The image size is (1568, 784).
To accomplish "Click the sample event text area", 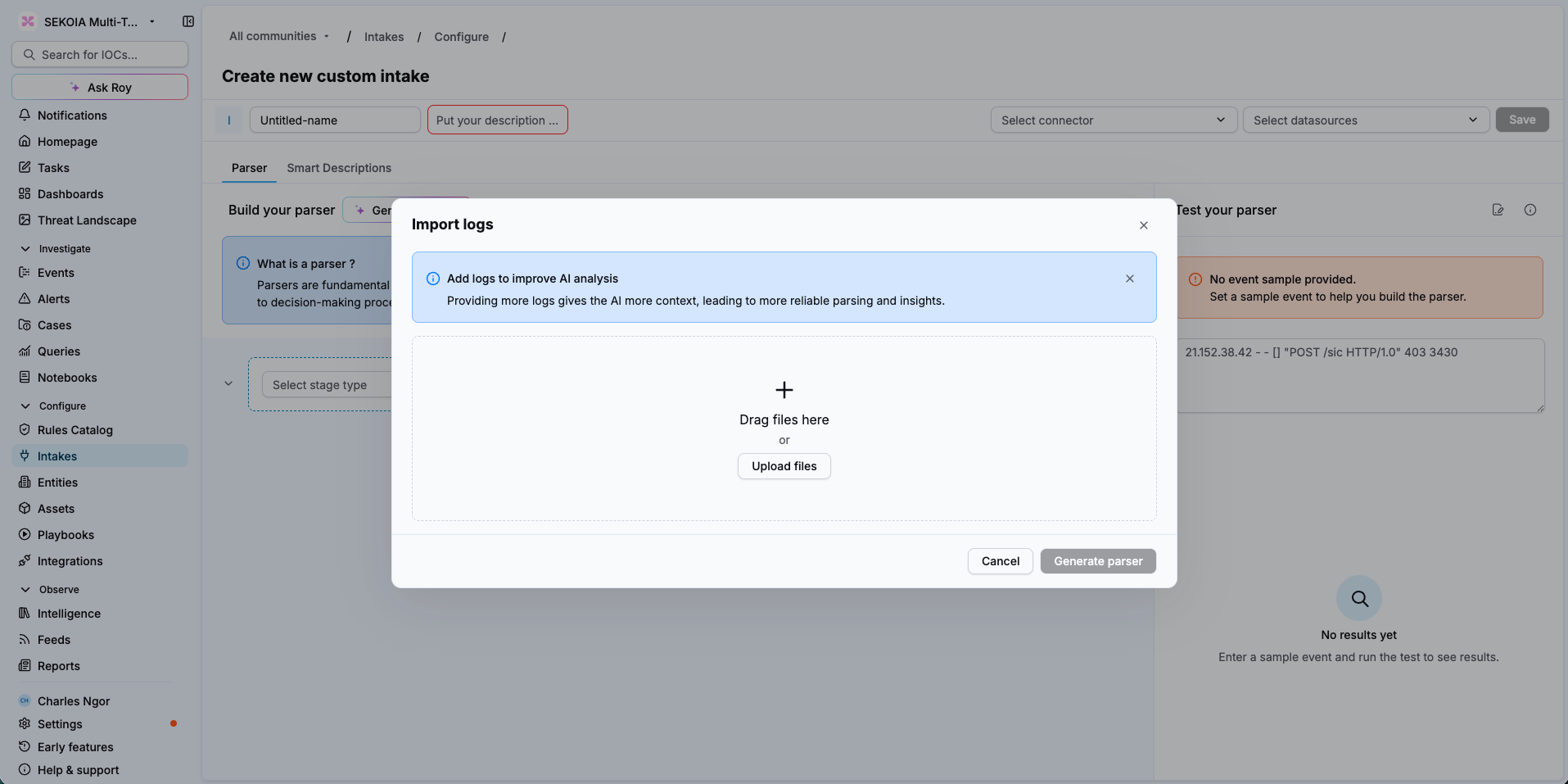I will click(x=1360, y=375).
